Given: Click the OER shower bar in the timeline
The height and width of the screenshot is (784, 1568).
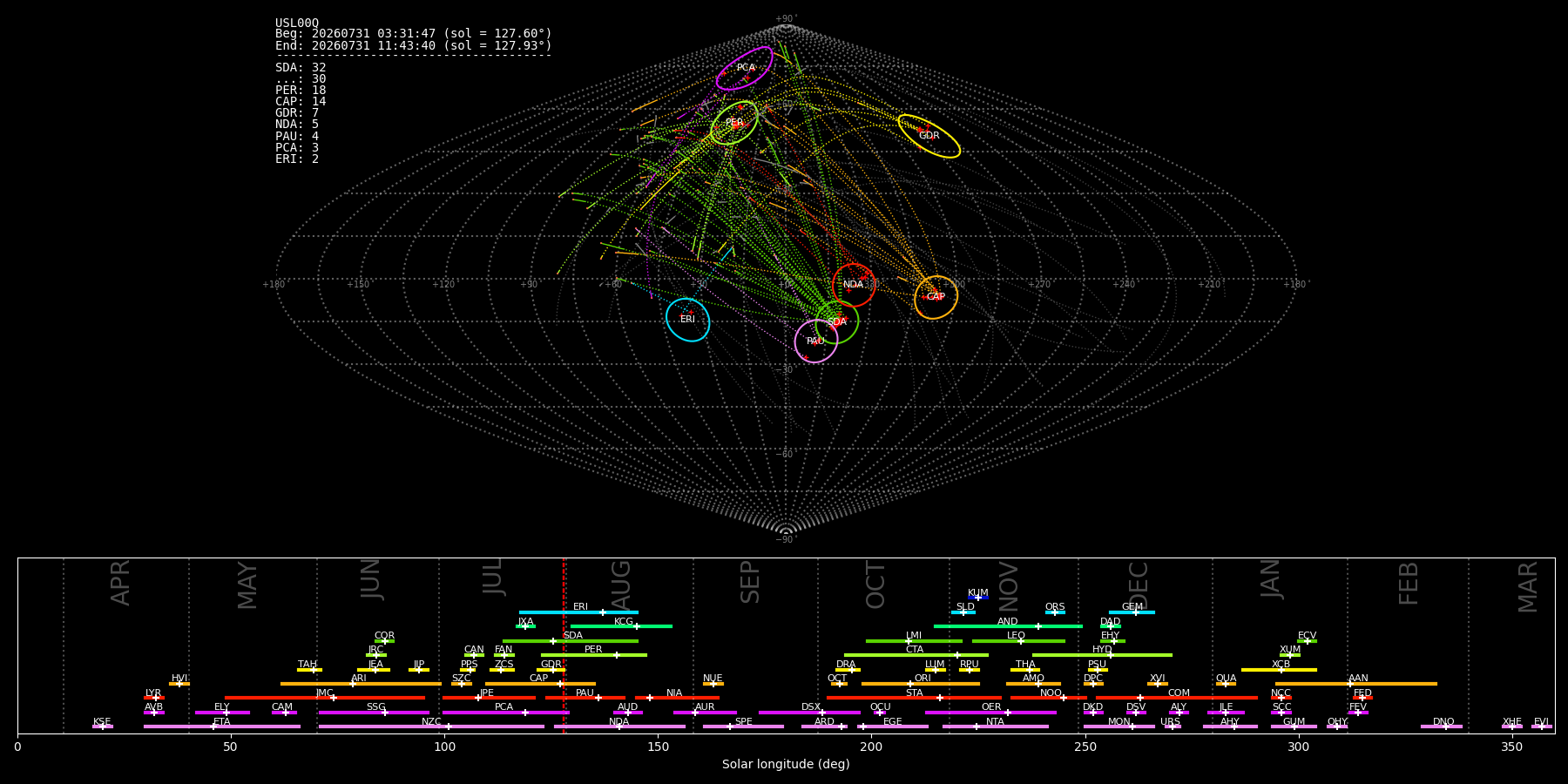Looking at the screenshot, I should (990, 713).
